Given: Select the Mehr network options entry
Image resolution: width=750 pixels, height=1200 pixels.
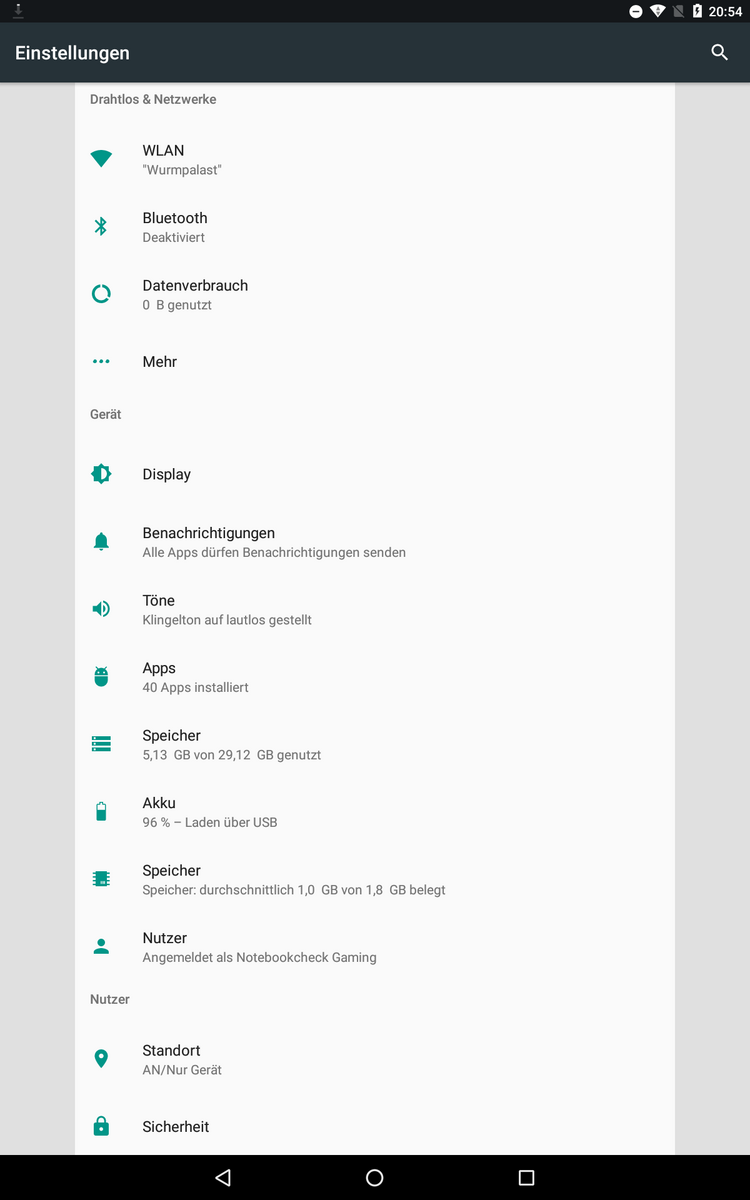Looking at the screenshot, I should pos(375,362).
